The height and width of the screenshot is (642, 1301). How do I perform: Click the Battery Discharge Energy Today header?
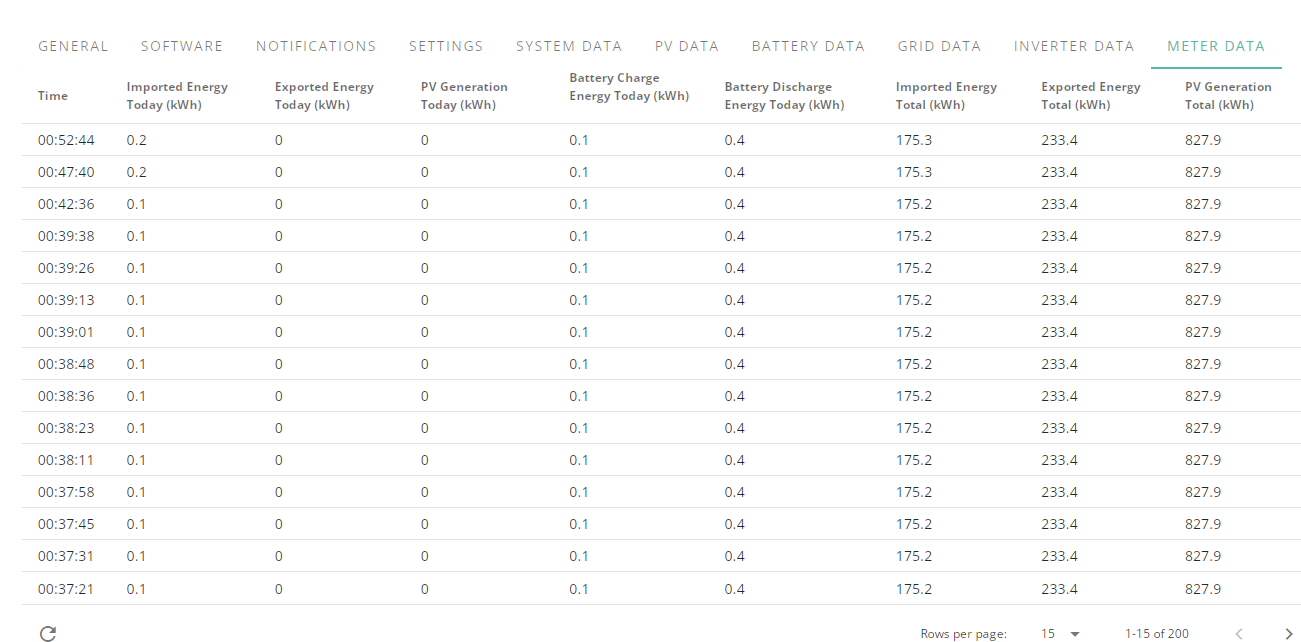(x=784, y=96)
